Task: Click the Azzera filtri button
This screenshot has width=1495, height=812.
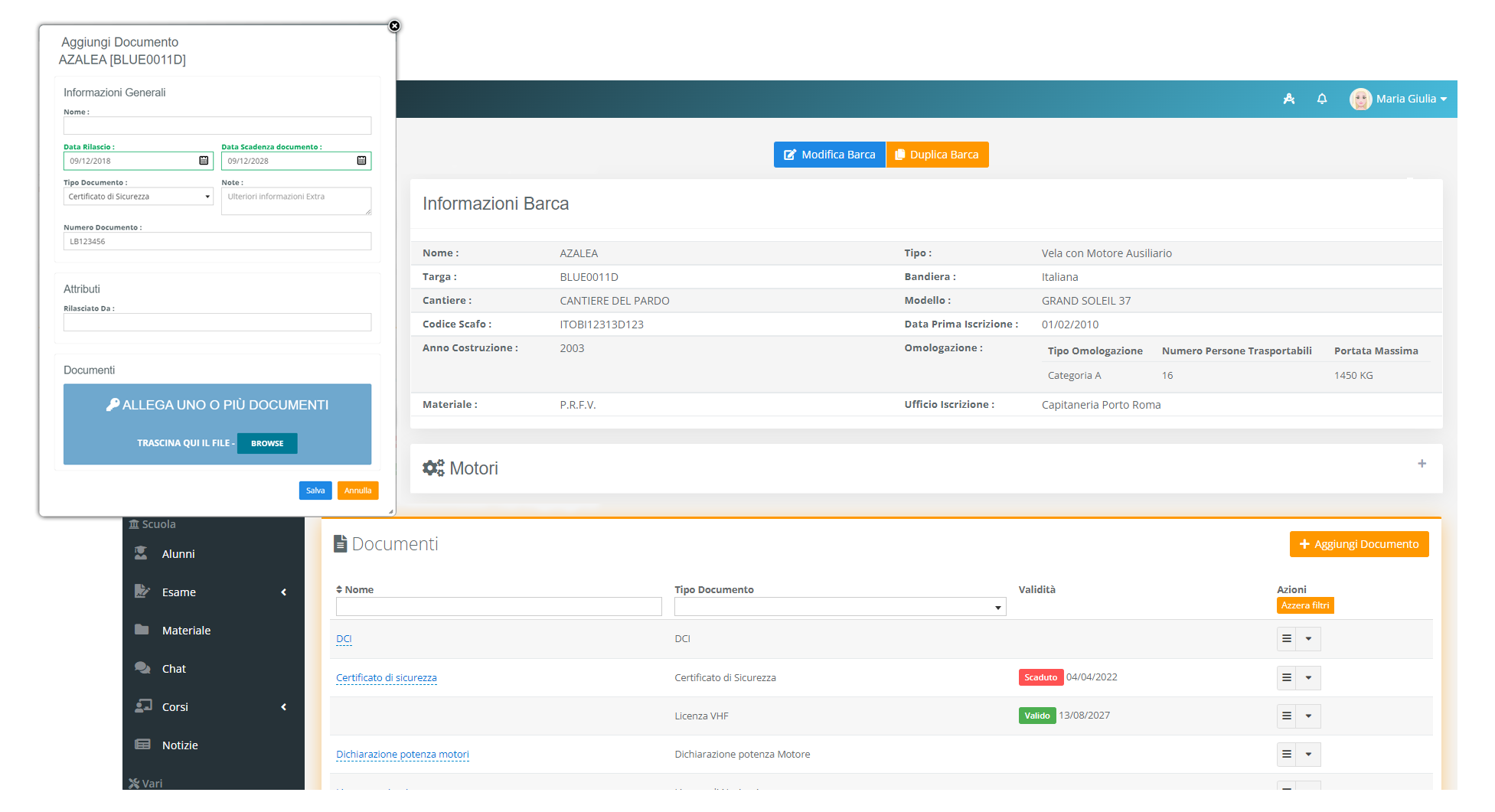Action: (x=1305, y=605)
